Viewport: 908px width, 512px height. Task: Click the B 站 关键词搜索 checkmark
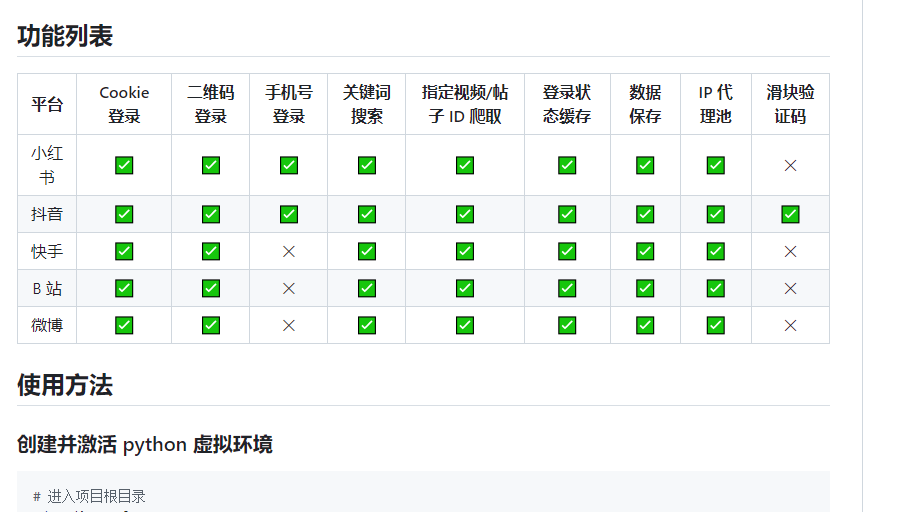(367, 288)
